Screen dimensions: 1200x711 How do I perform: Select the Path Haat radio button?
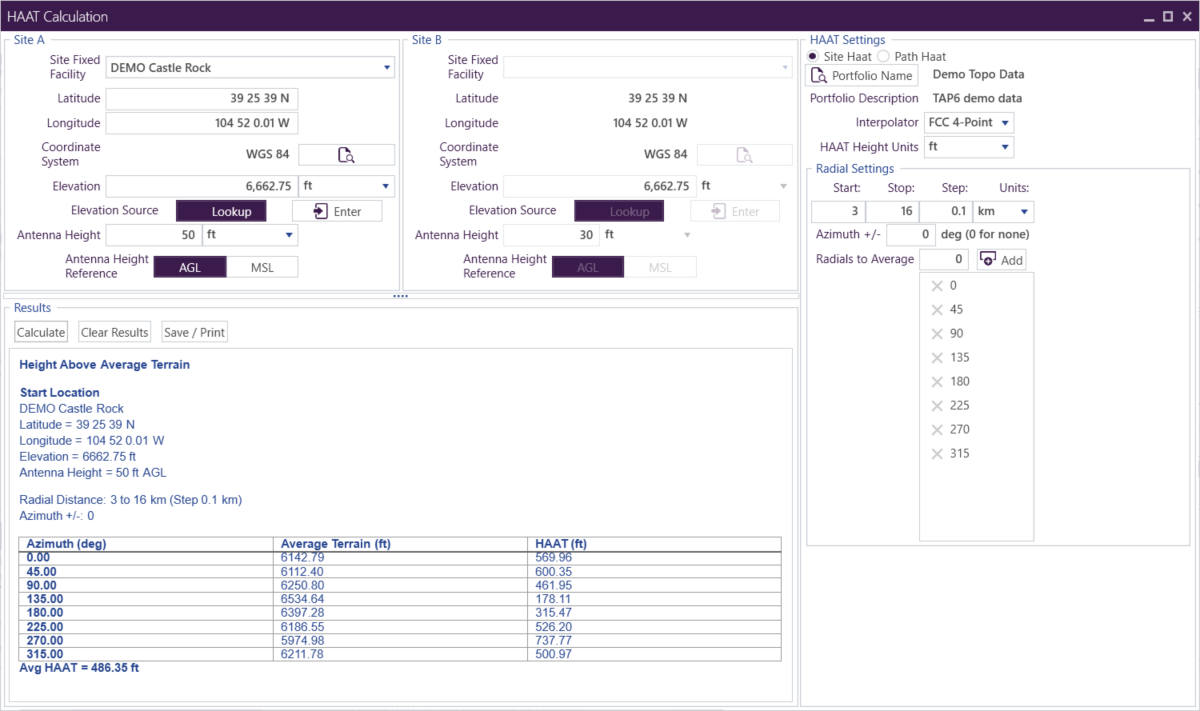[883, 57]
